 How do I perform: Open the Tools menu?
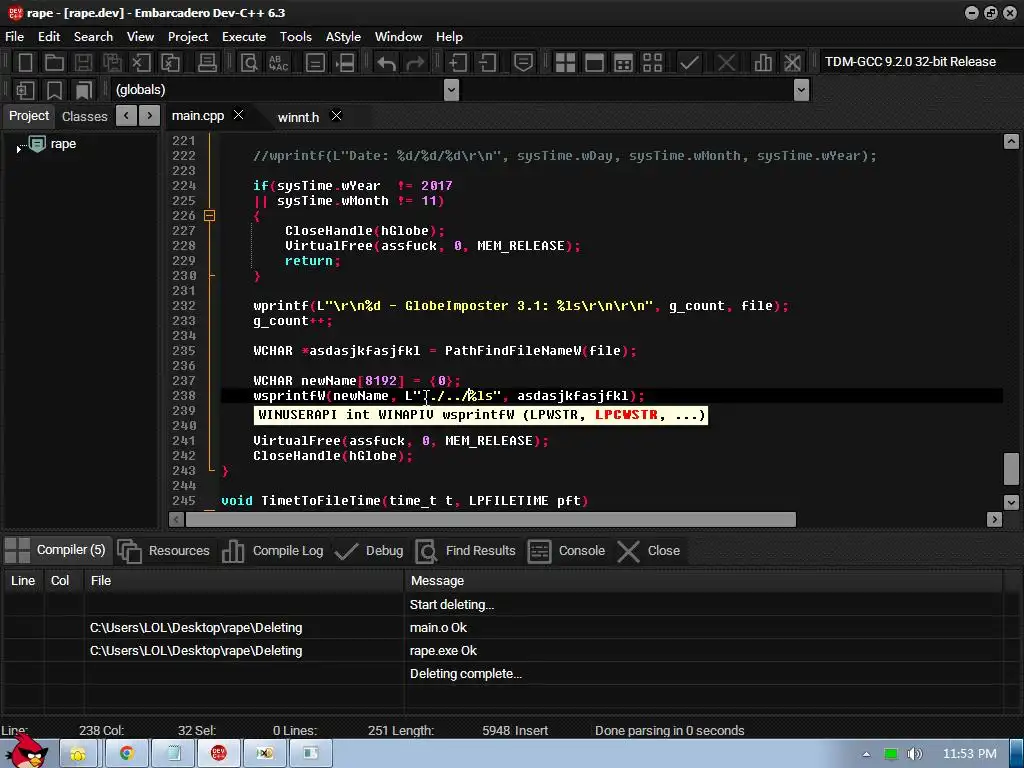pyautogui.click(x=295, y=37)
